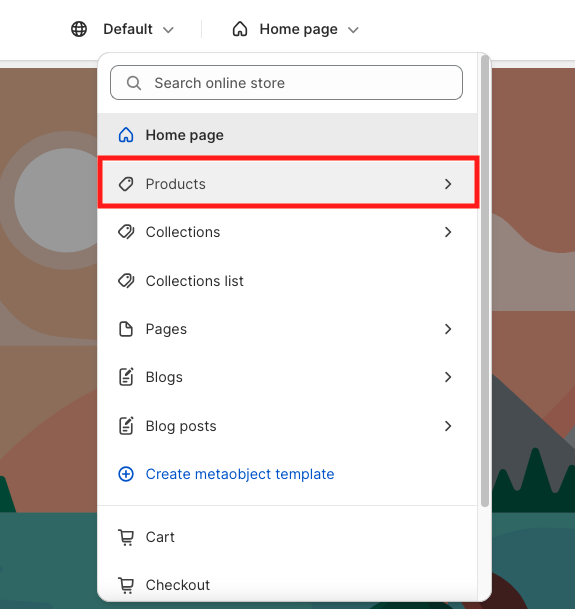Screen dimensions: 575x609
Task: Open the Collections menu entry
Action: tap(288, 232)
